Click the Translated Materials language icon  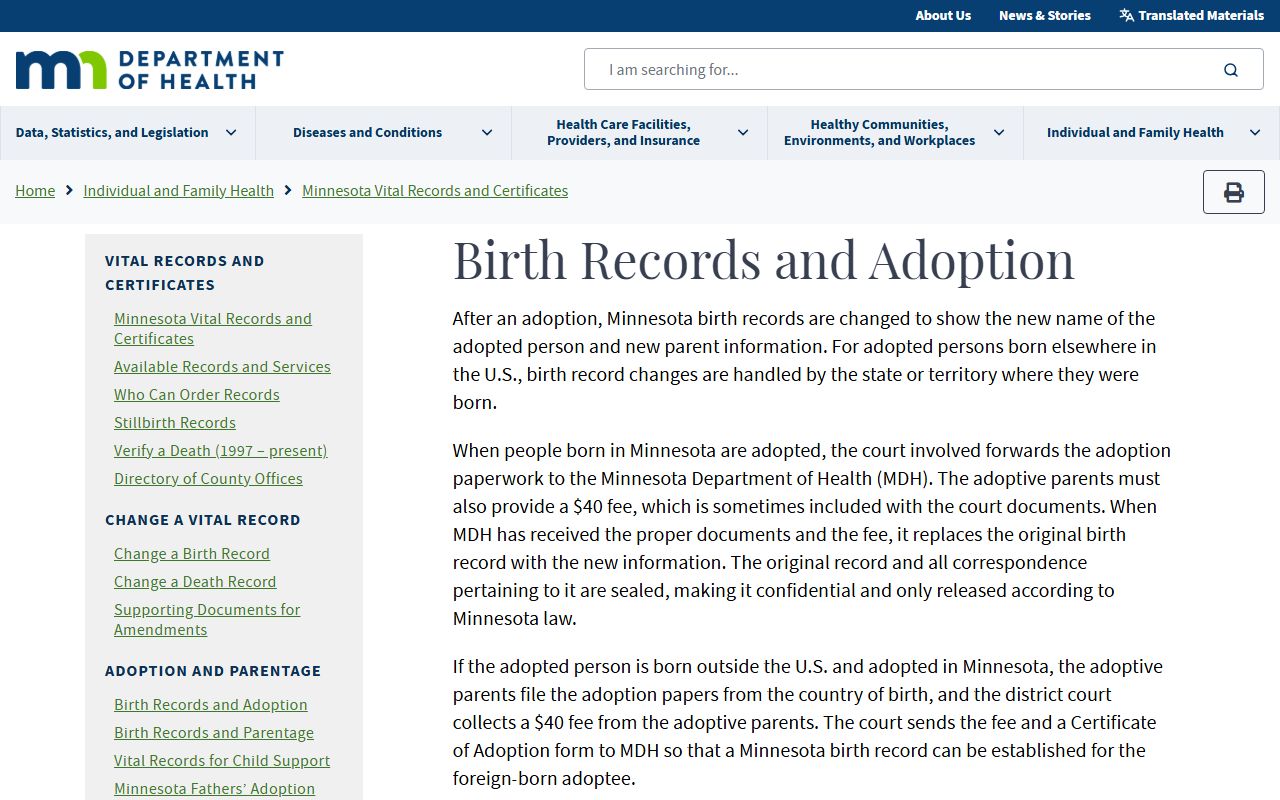[1126, 15]
